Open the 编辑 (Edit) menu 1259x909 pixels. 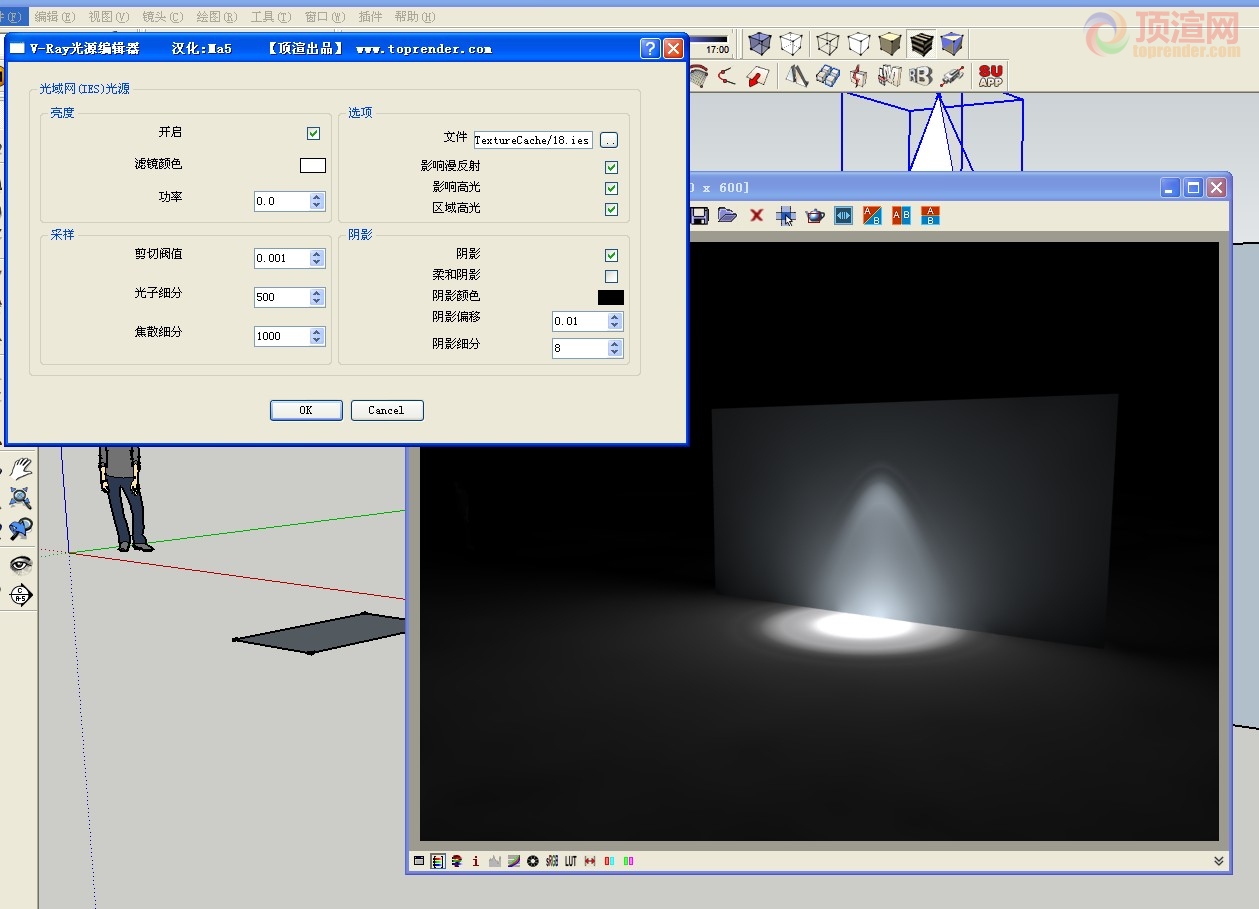pos(54,17)
